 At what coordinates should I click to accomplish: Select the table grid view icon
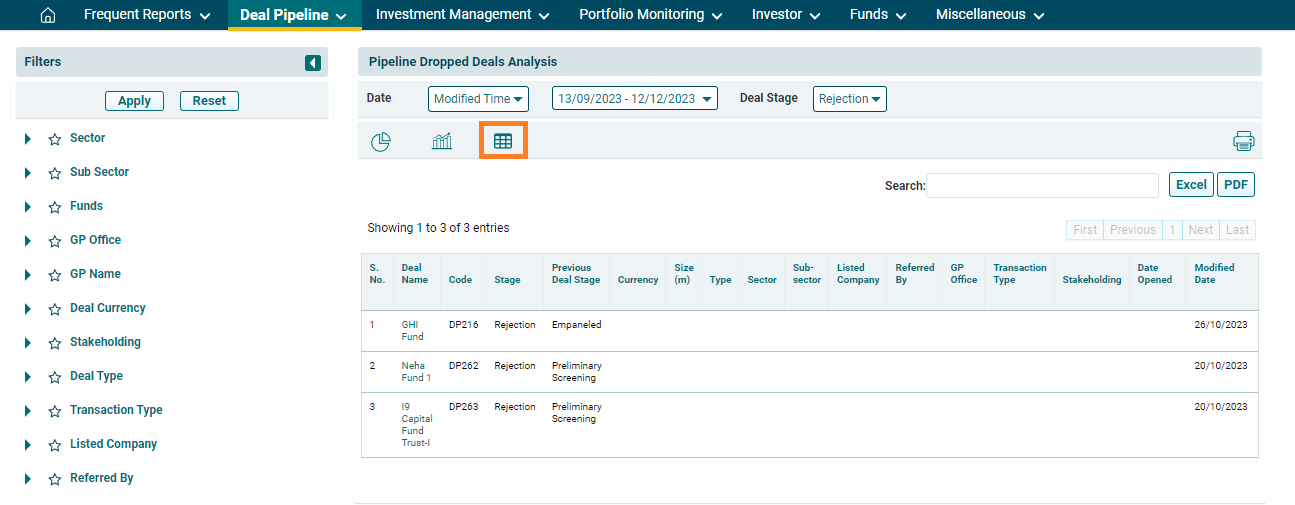tap(503, 142)
